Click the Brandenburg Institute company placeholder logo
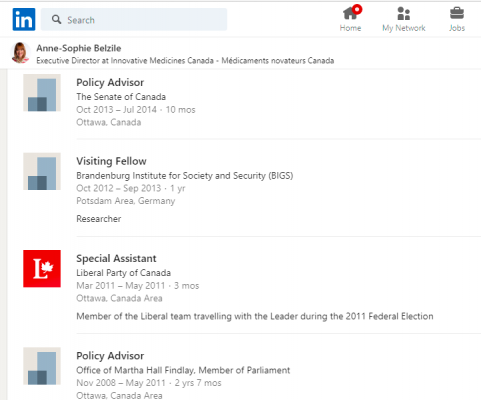 coord(42,171)
